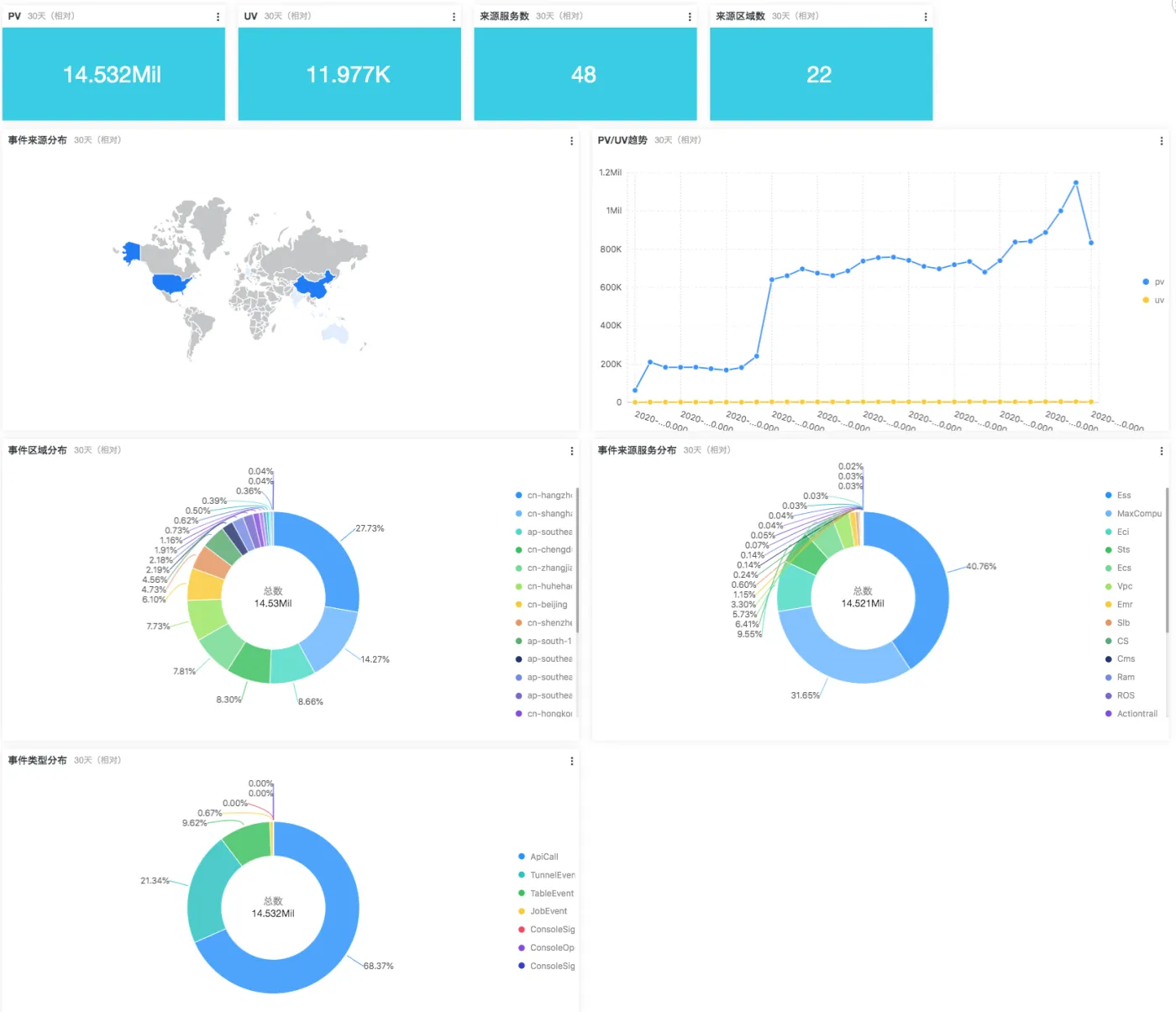
Task: Click the service legend scrollbar
Action: coord(1168,560)
